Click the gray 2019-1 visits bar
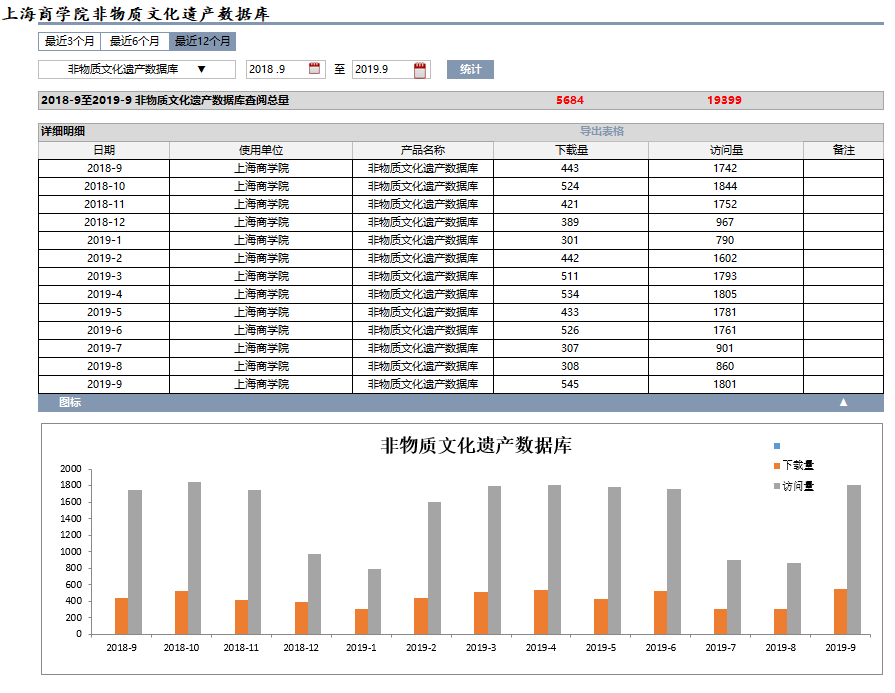The width and height of the screenshot is (895, 693). coord(374,602)
